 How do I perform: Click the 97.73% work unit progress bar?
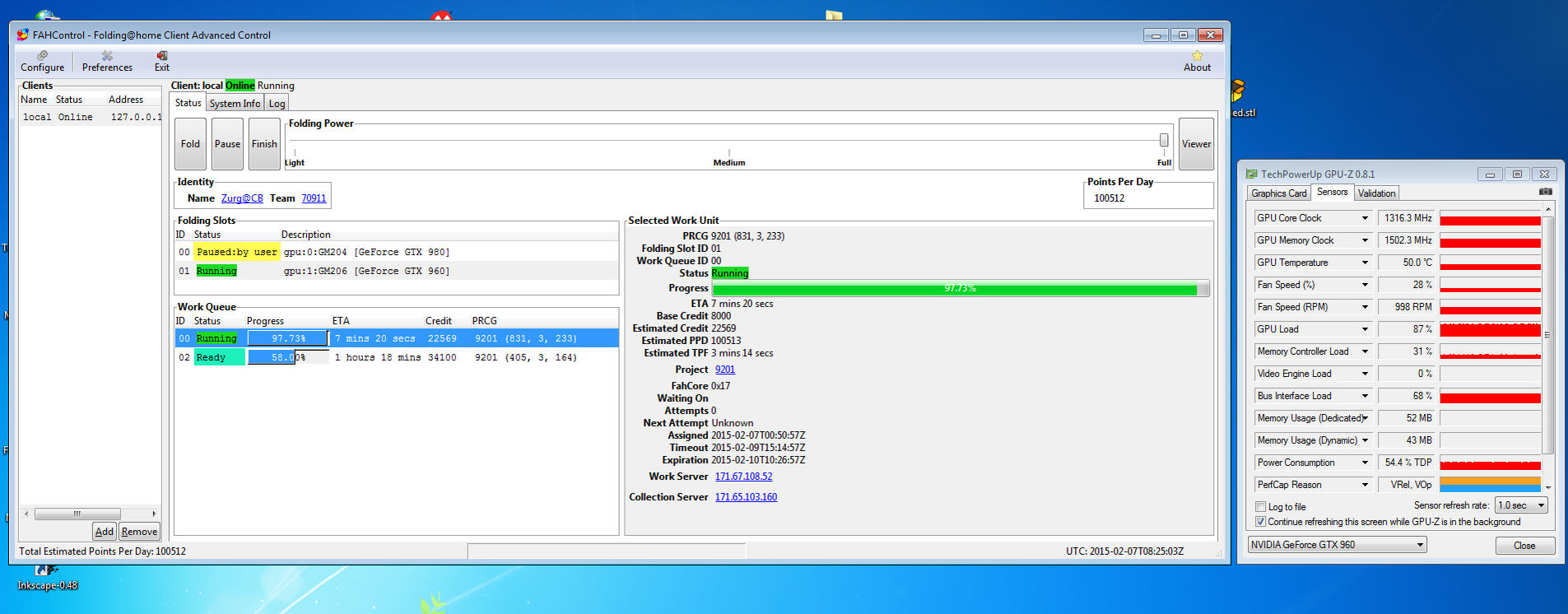click(x=961, y=289)
